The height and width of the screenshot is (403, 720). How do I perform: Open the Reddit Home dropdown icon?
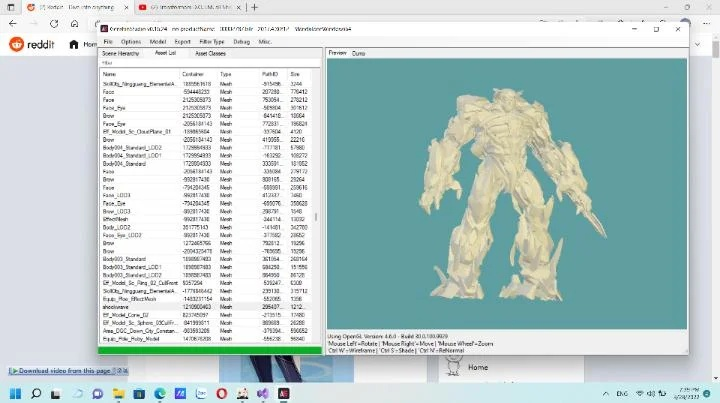(698, 45)
